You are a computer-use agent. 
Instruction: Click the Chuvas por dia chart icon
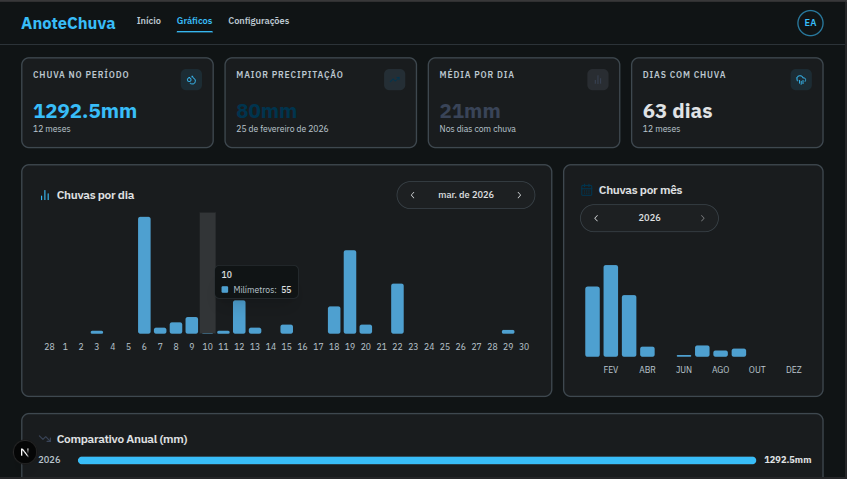[x=45, y=195]
